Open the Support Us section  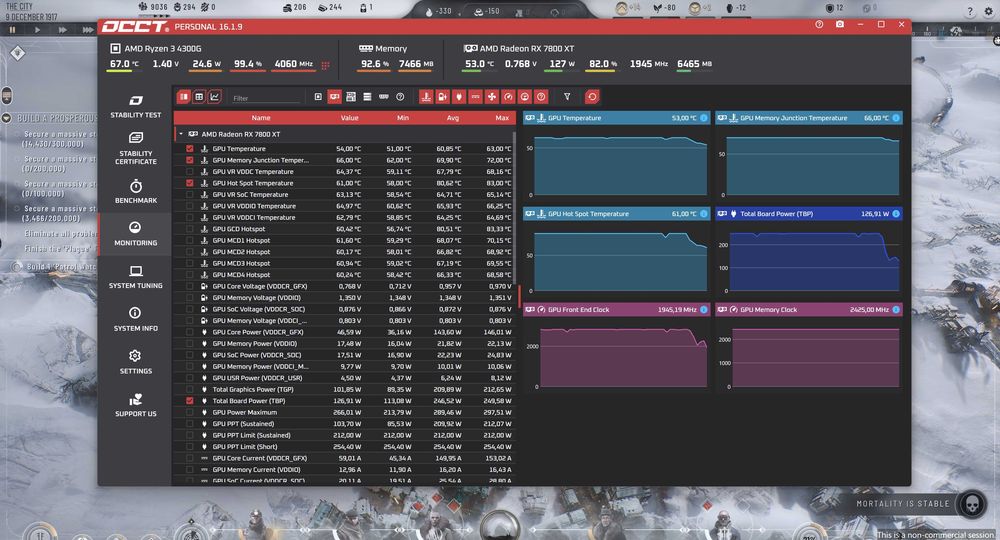135,405
